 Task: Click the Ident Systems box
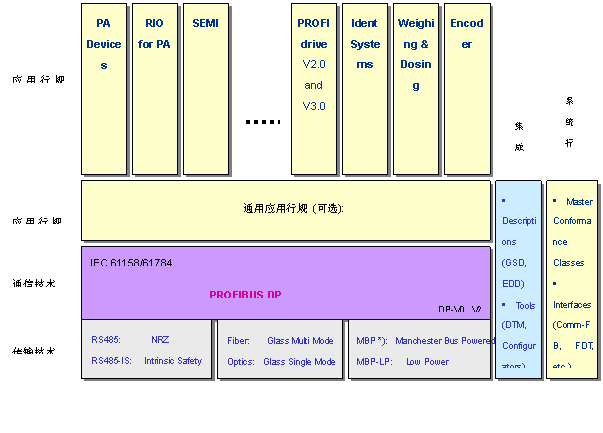click(x=365, y=89)
